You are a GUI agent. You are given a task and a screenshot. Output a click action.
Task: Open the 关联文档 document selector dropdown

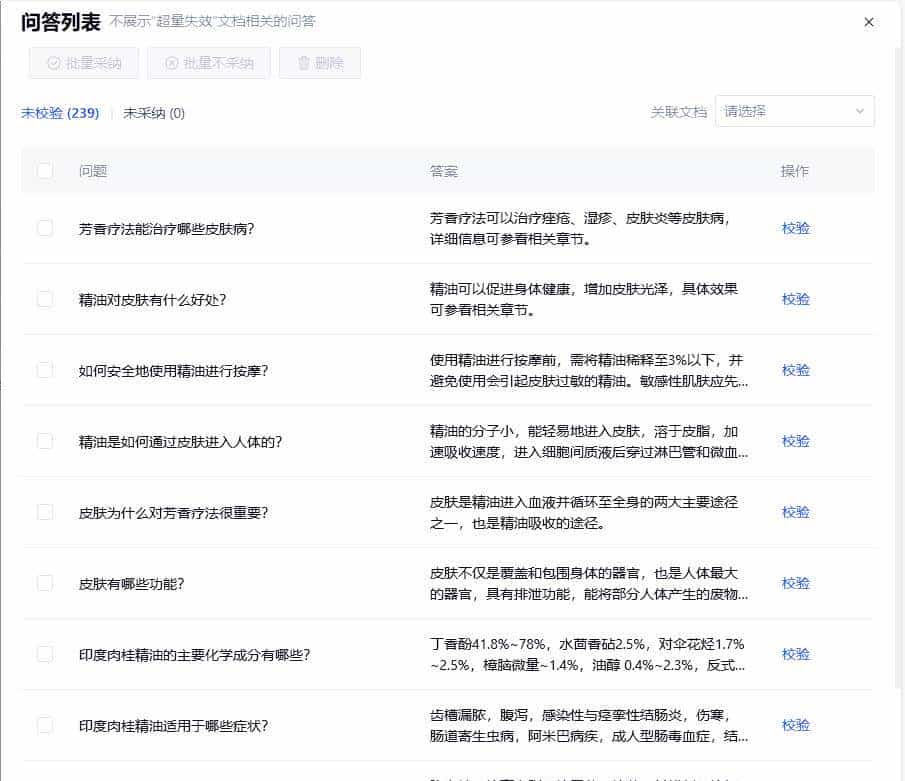click(795, 111)
